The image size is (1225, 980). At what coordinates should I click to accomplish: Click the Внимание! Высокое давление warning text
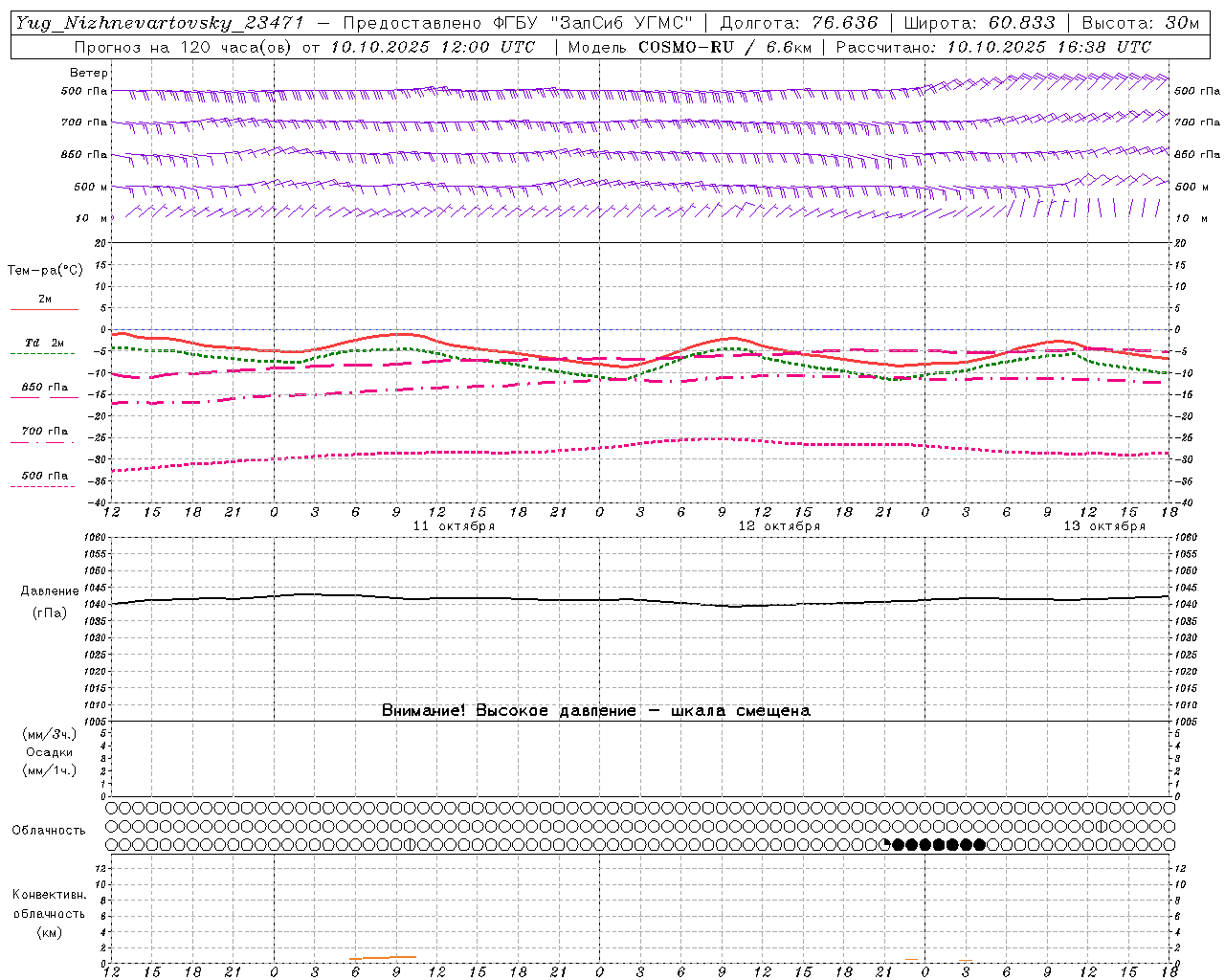[x=596, y=710]
